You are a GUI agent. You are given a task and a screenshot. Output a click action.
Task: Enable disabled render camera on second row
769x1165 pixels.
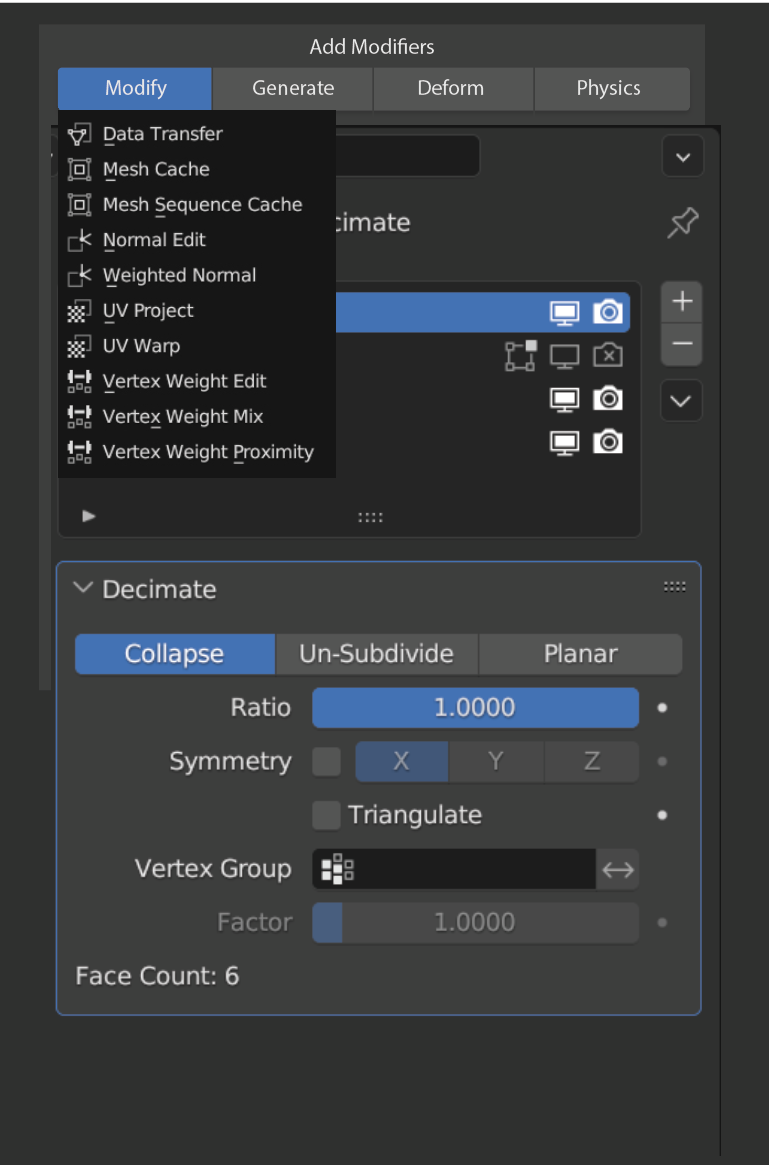[x=608, y=356]
